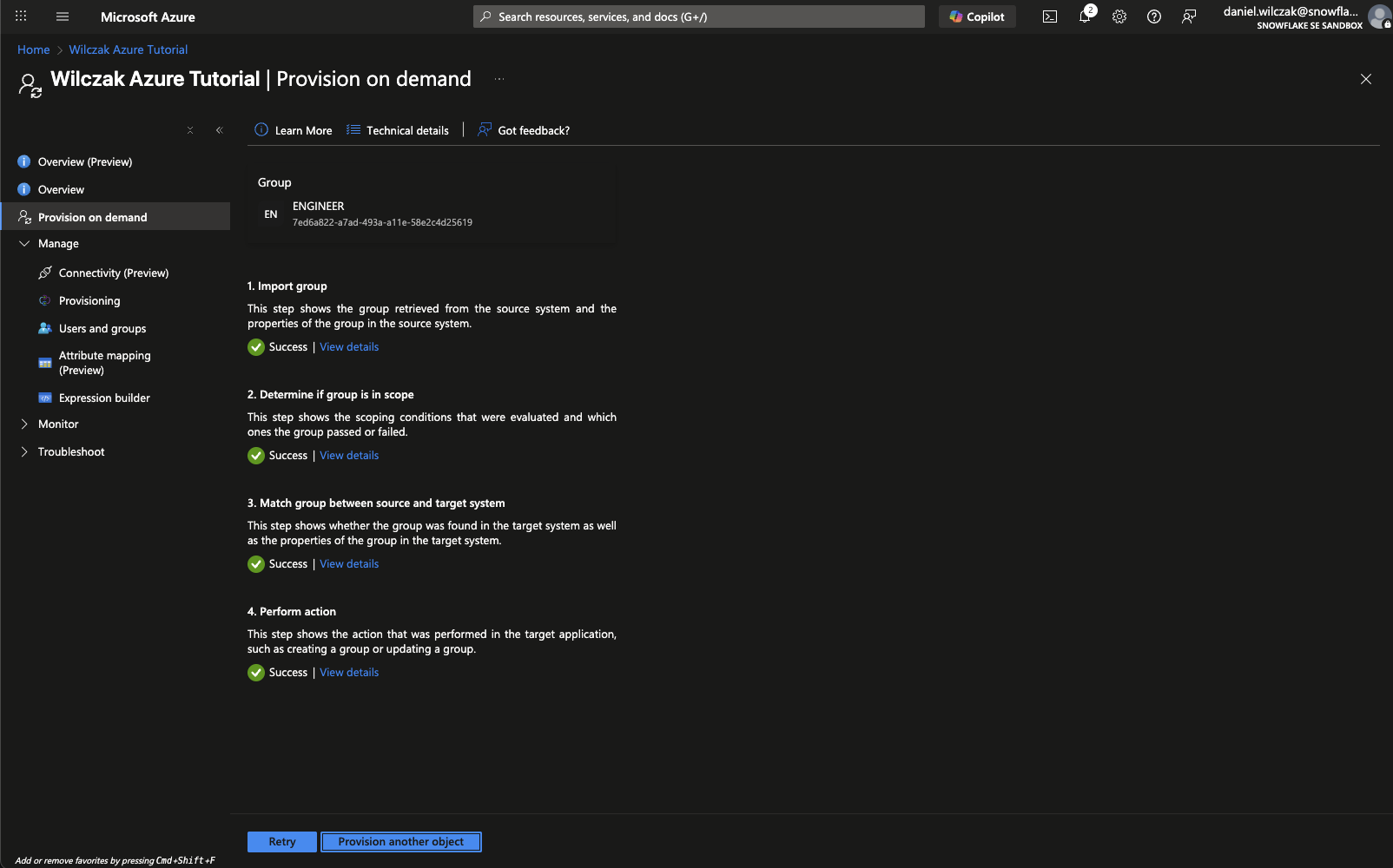The width and height of the screenshot is (1393, 868).
Task: Open Expression builder from sidebar
Action: 104,398
